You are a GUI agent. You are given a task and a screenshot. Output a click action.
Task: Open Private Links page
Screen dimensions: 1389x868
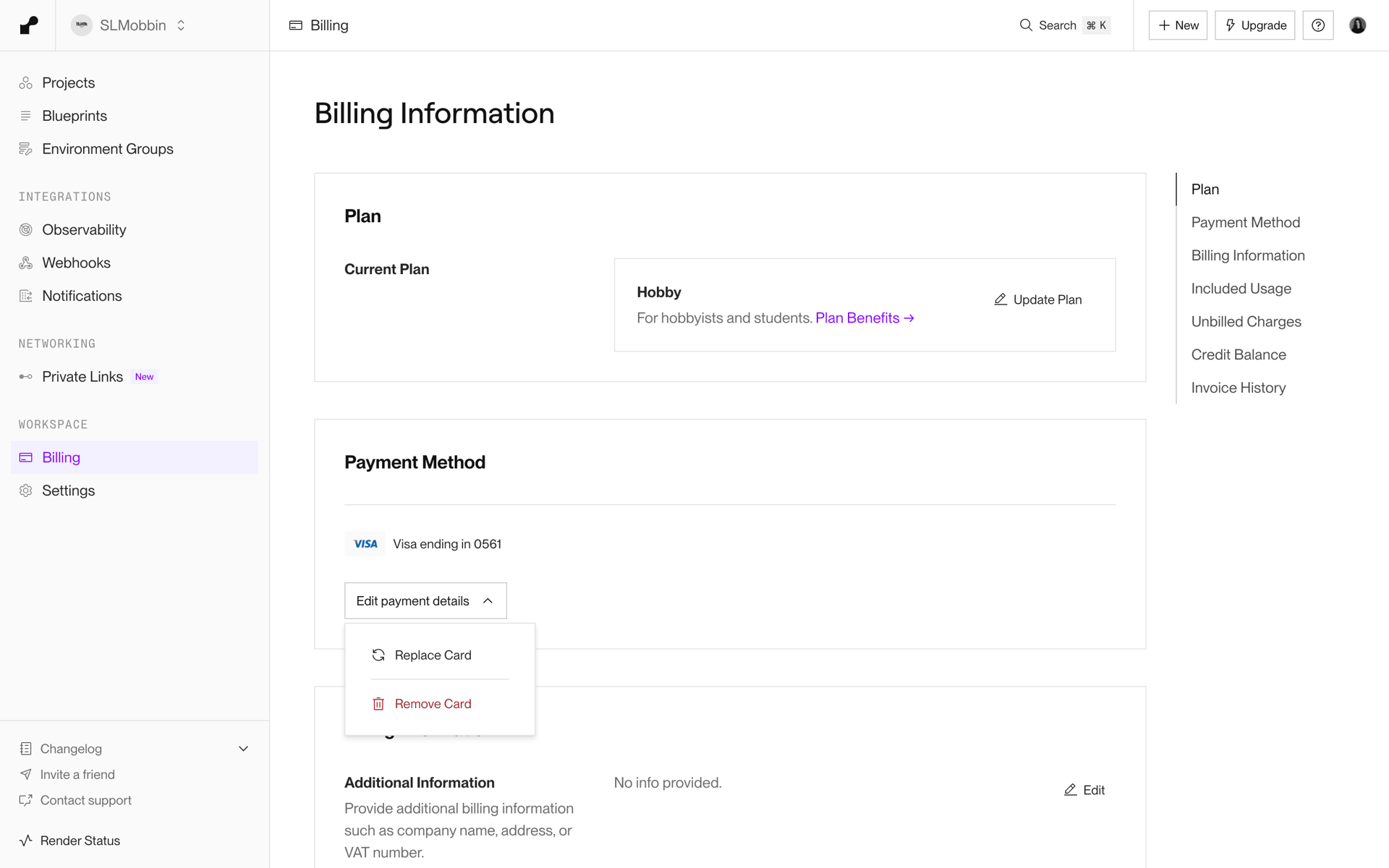(135, 377)
